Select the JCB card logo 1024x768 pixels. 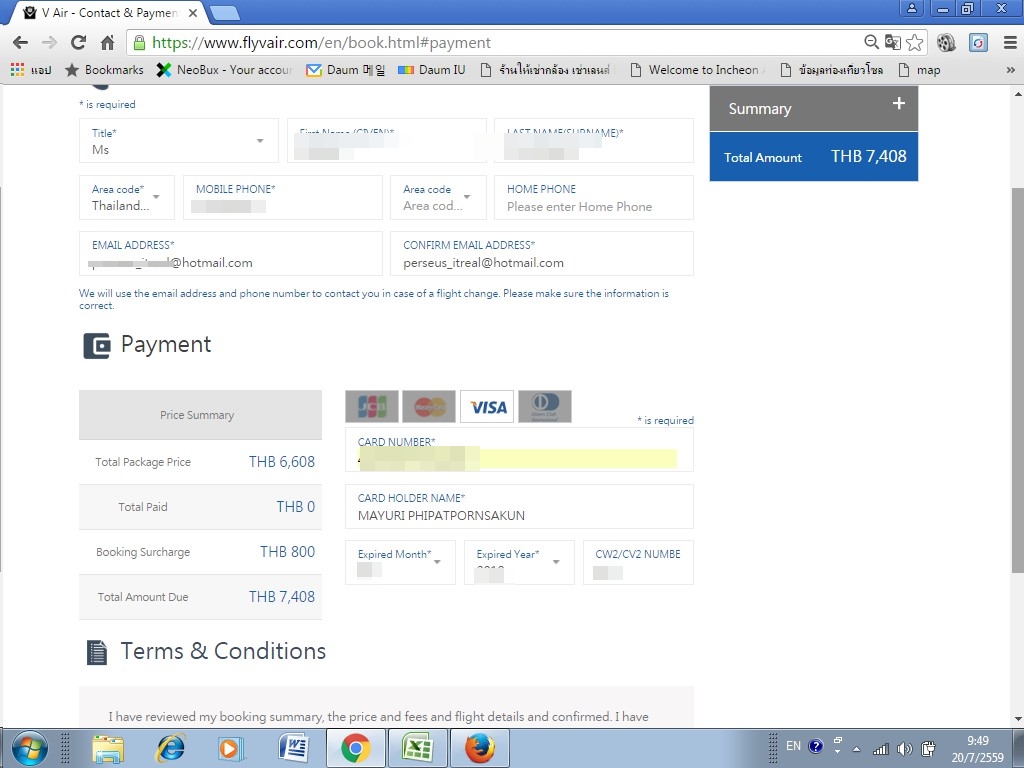tap(372, 406)
